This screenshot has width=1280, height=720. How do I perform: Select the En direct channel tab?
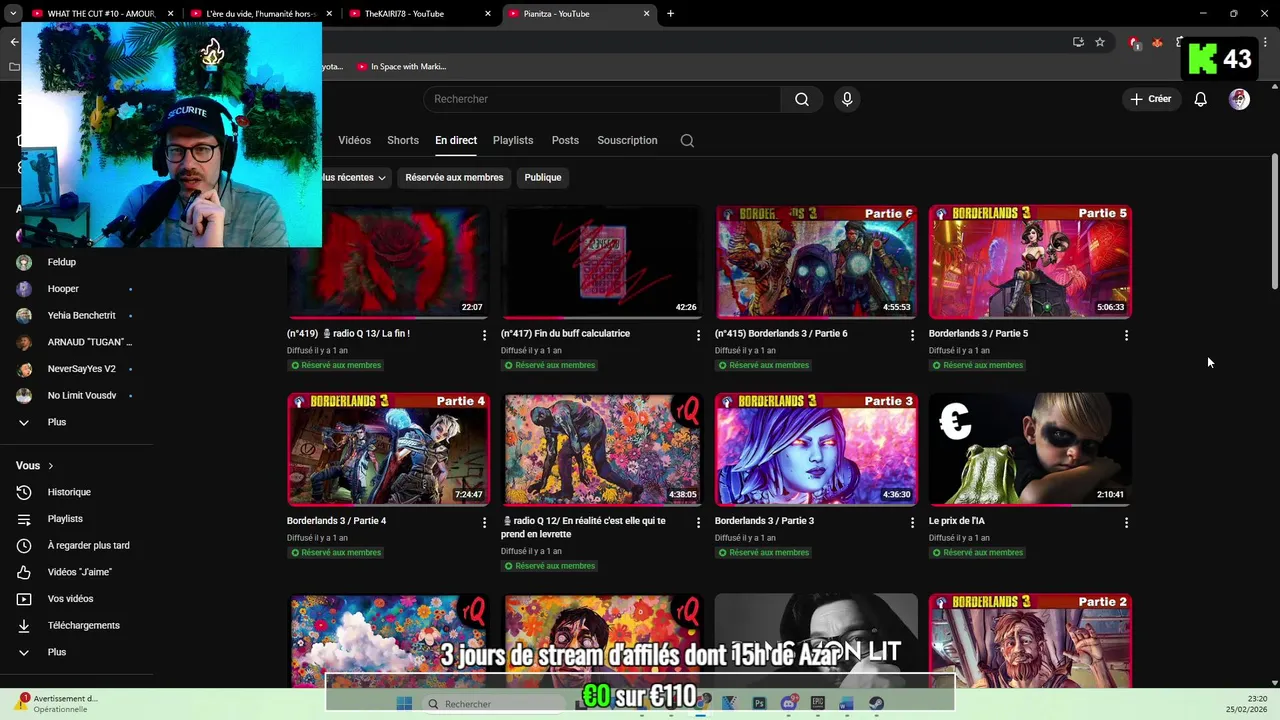point(456,141)
